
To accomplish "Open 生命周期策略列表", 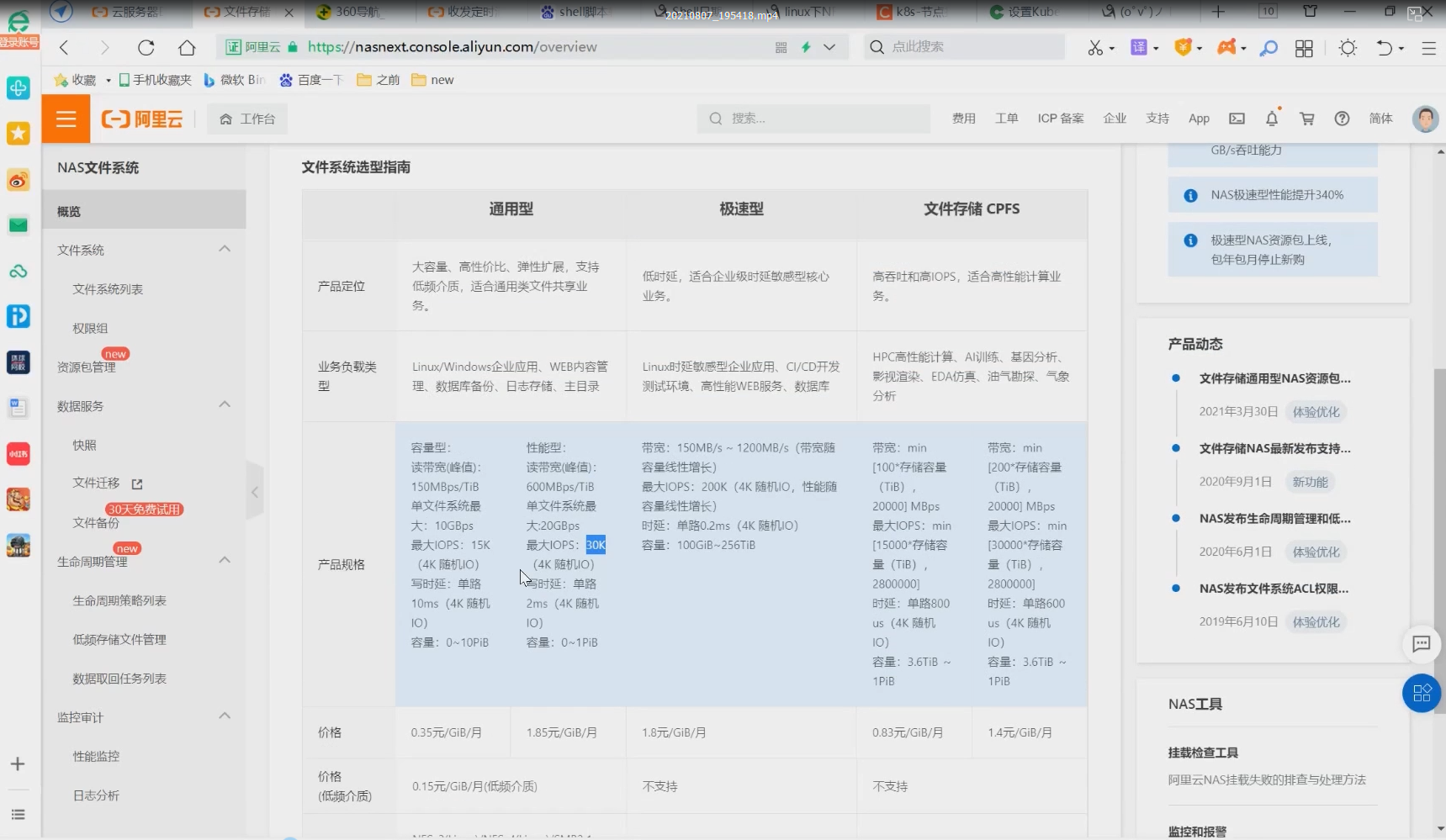I will pos(119,600).
